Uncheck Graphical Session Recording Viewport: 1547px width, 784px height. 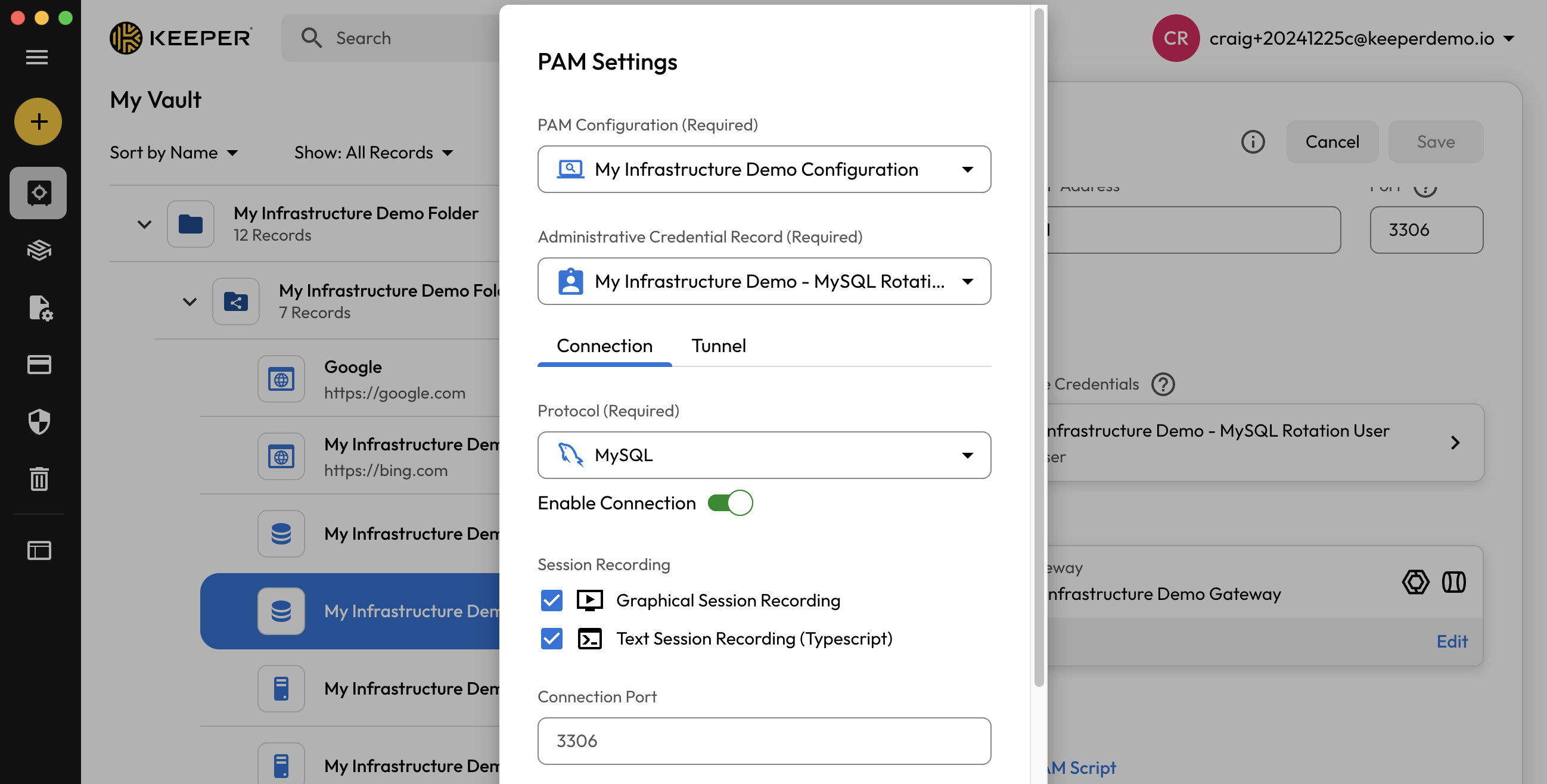tap(551, 600)
